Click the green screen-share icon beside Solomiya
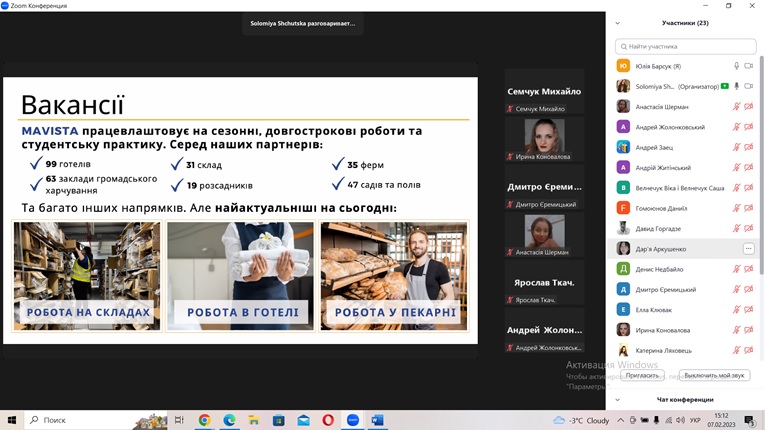 (x=724, y=86)
